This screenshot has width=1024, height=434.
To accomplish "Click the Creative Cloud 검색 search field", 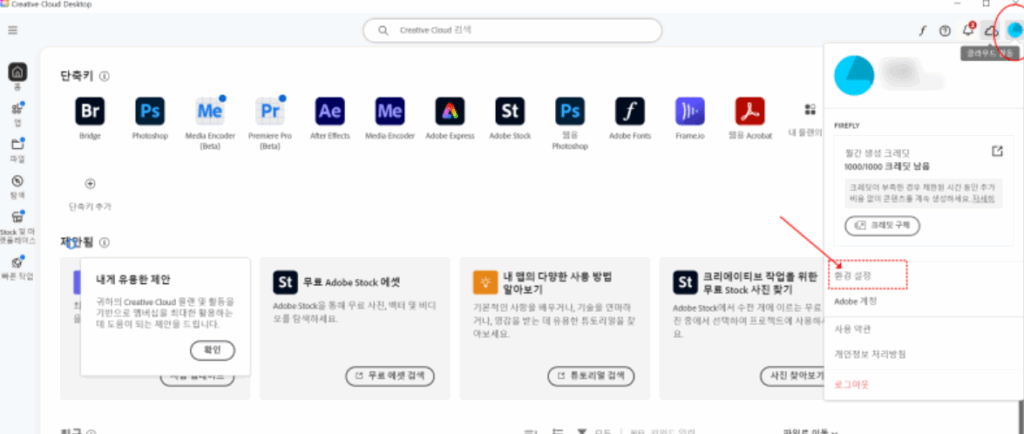I will 513,30.
